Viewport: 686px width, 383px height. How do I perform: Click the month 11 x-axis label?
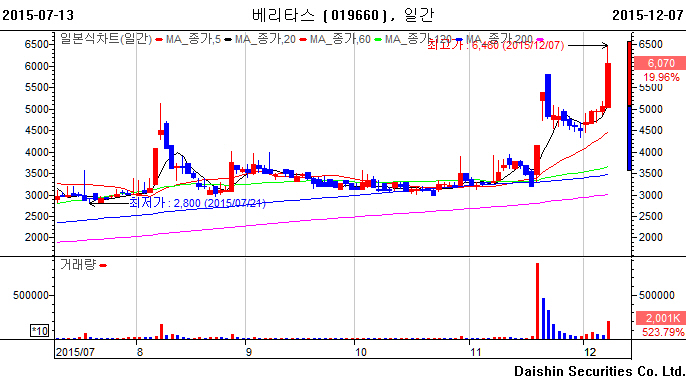pos(475,352)
